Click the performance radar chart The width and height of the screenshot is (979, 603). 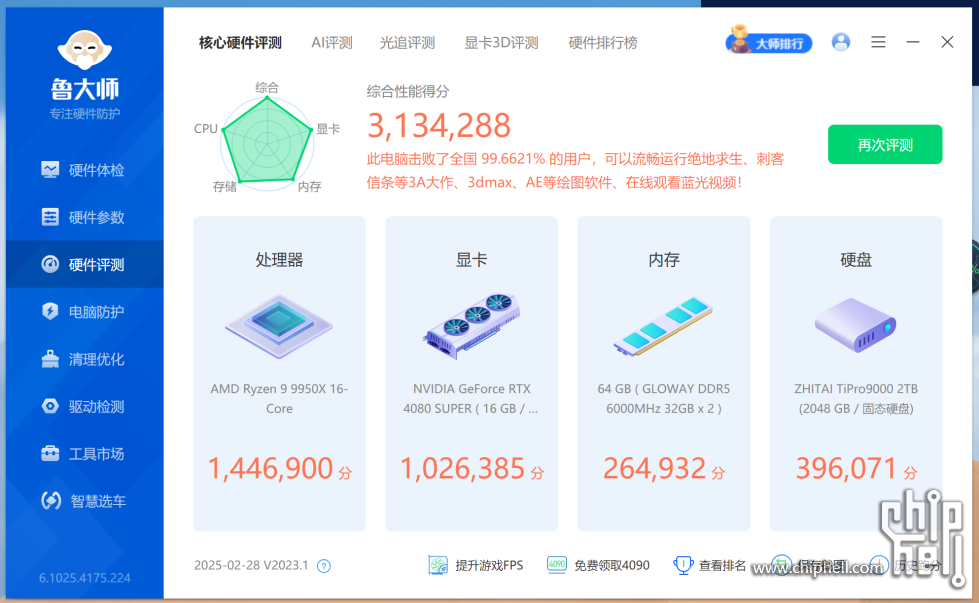pos(267,142)
